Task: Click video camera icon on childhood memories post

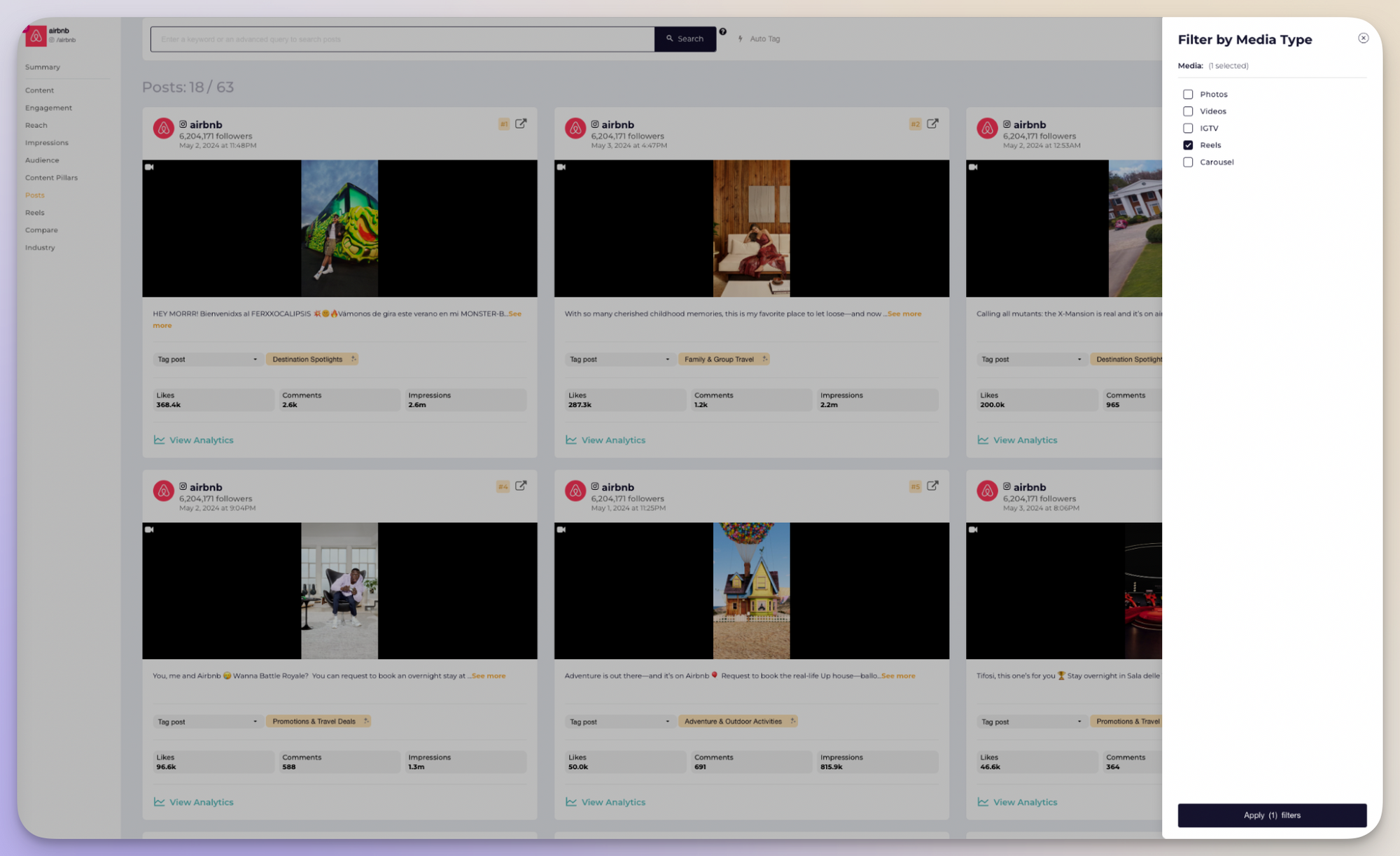Action: 561,167
